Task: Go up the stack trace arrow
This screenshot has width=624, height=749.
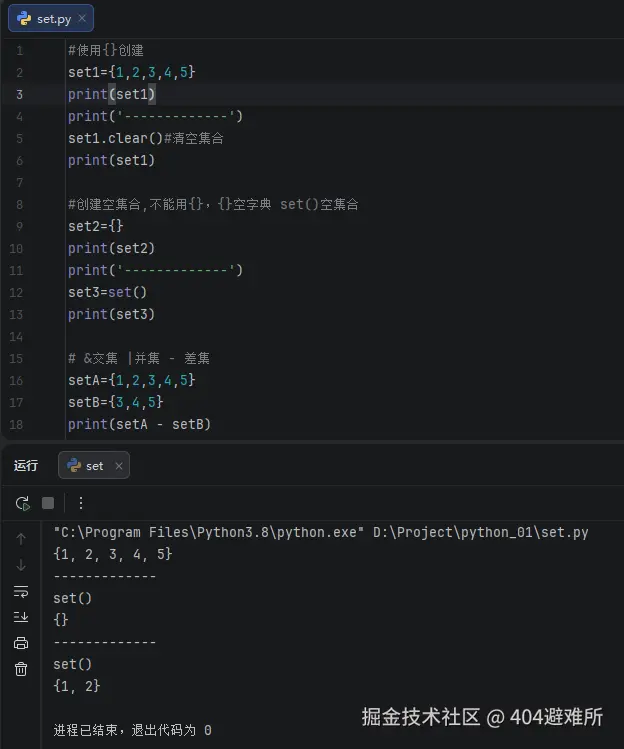Action: 21,539
